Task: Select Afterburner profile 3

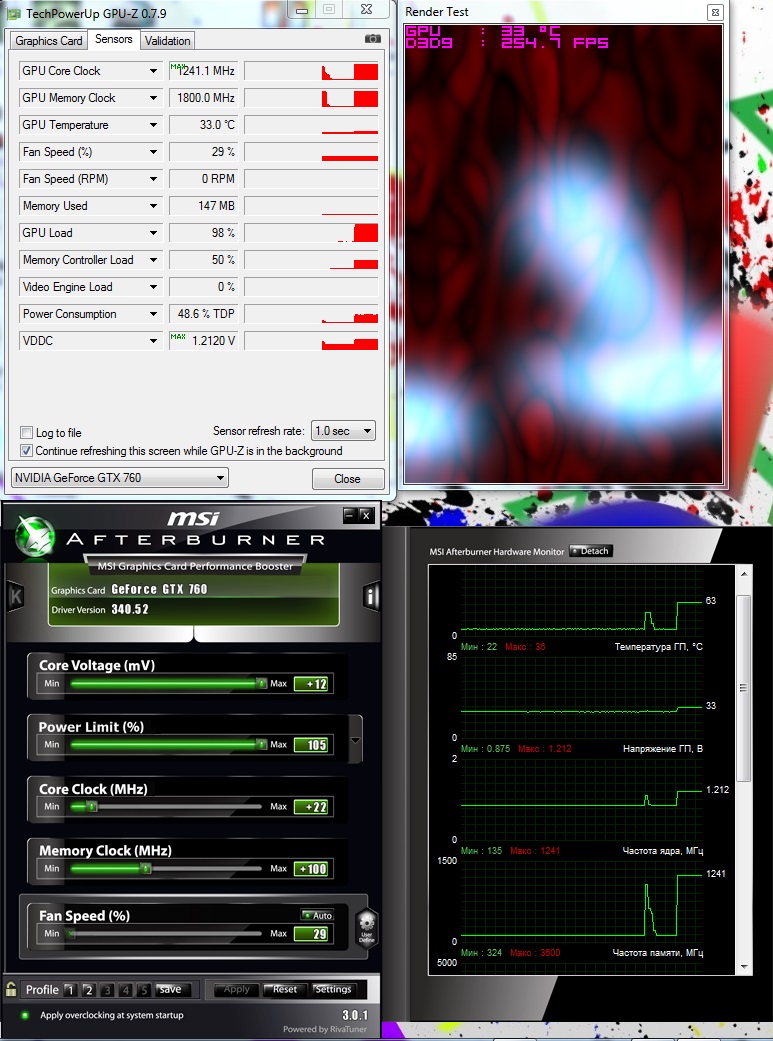Action: [107, 990]
